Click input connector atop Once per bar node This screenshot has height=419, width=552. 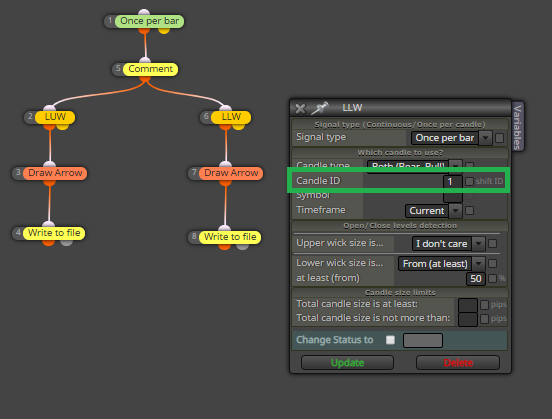click(144, 12)
